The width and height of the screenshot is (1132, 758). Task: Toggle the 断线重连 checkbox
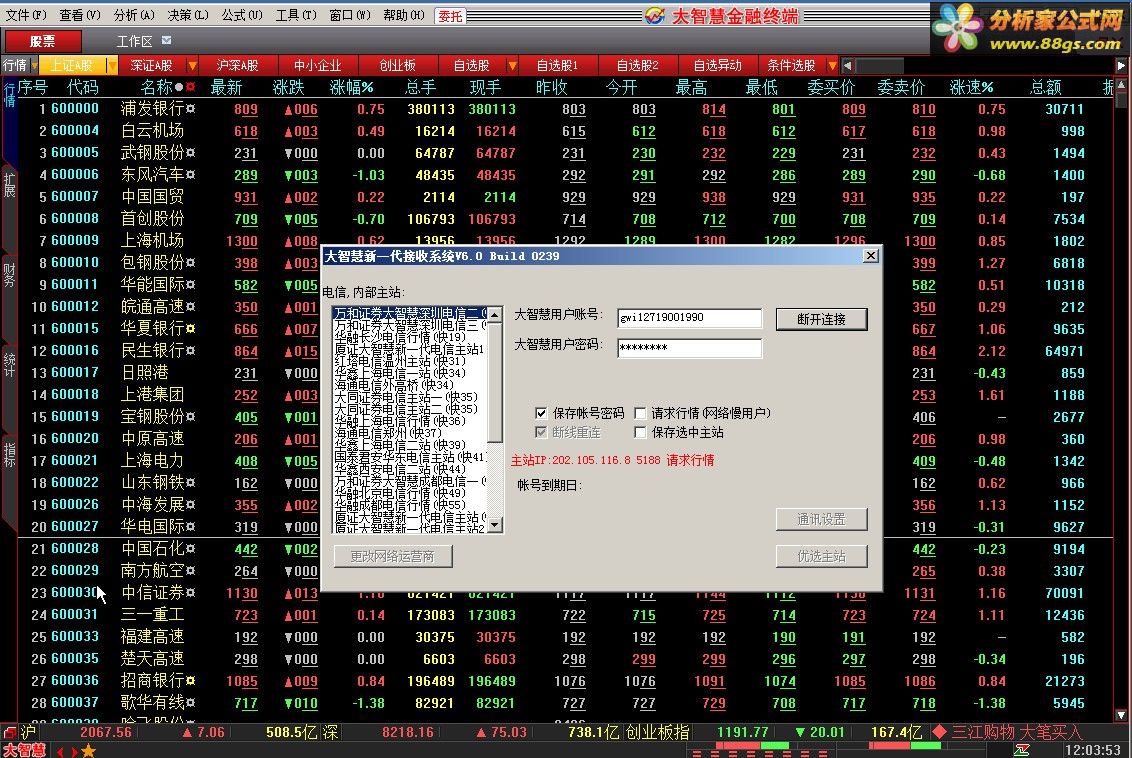click(x=541, y=432)
